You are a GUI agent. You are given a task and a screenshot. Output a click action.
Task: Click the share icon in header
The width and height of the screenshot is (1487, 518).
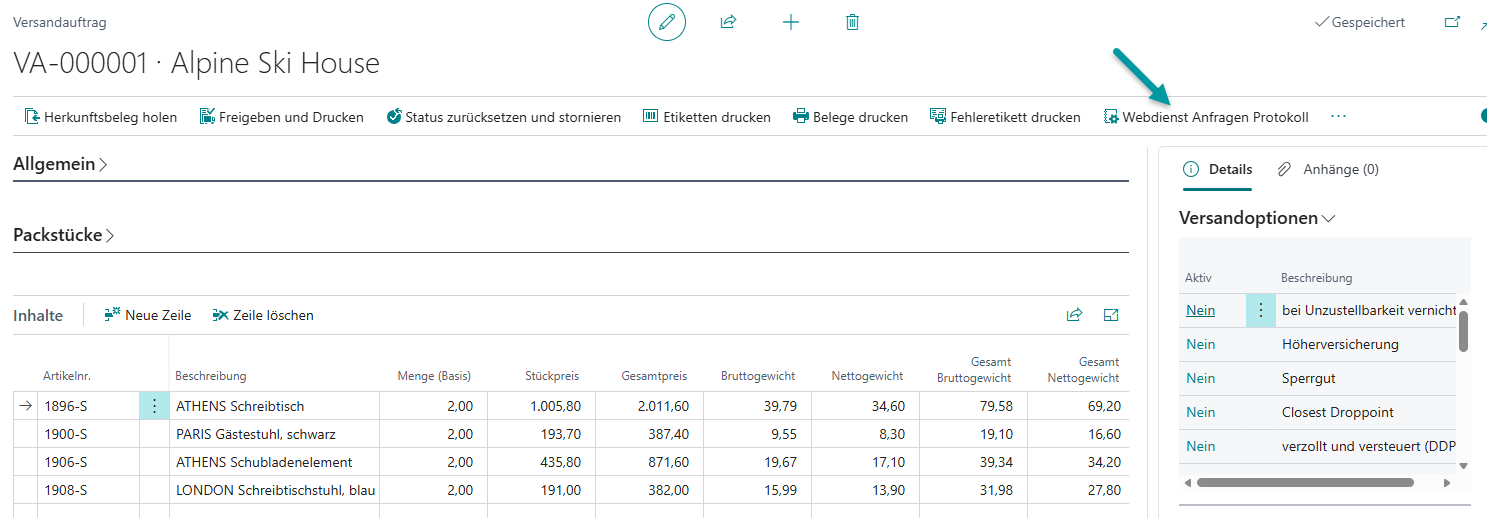(x=728, y=22)
